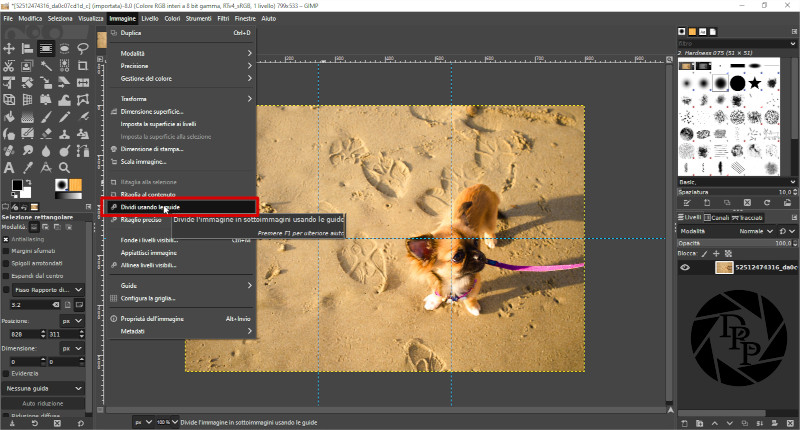Switch to the Canali tab
Screen dimensions: 800x430
pos(718,217)
